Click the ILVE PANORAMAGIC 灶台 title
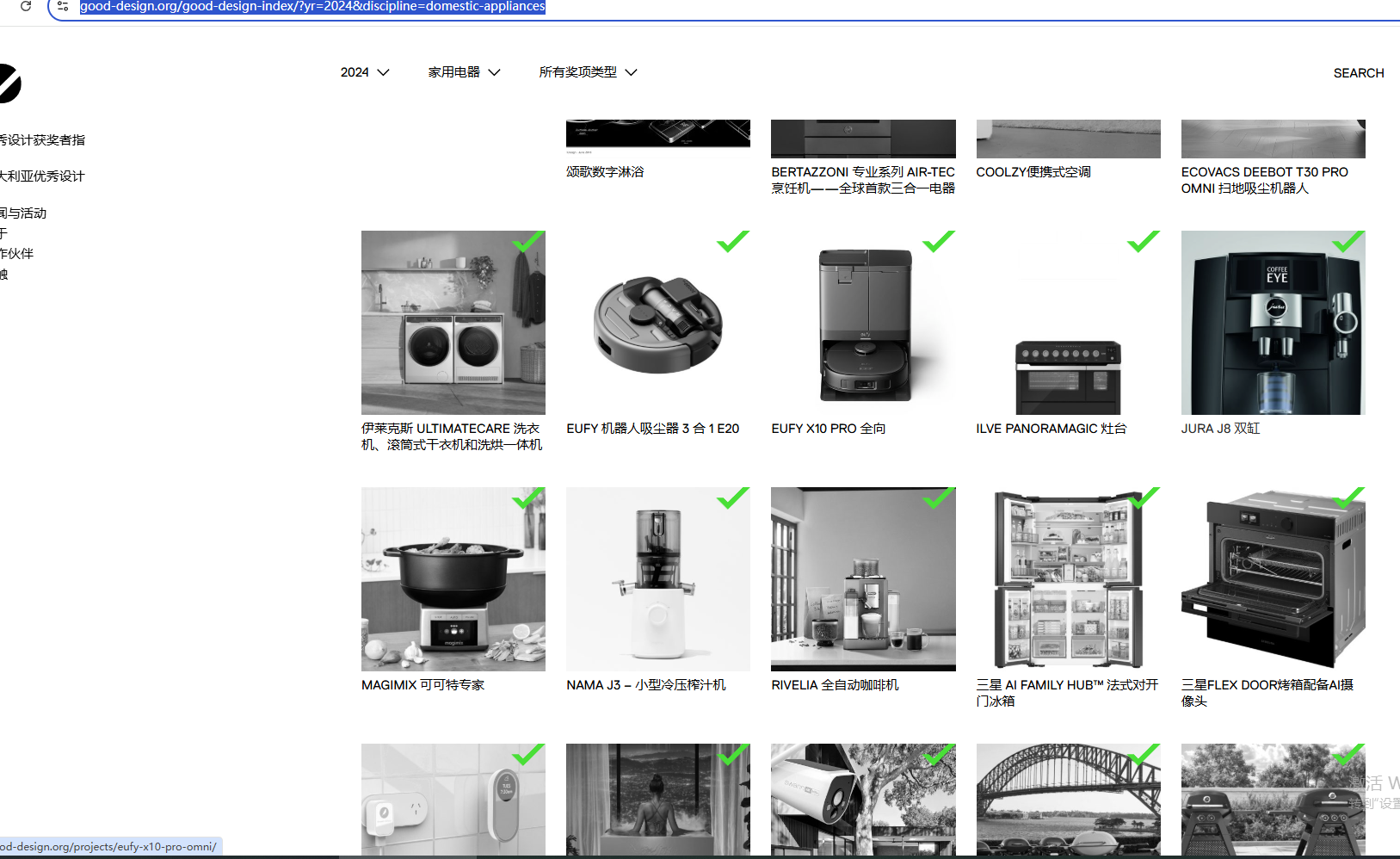1400x859 pixels. [x=1052, y=429]
